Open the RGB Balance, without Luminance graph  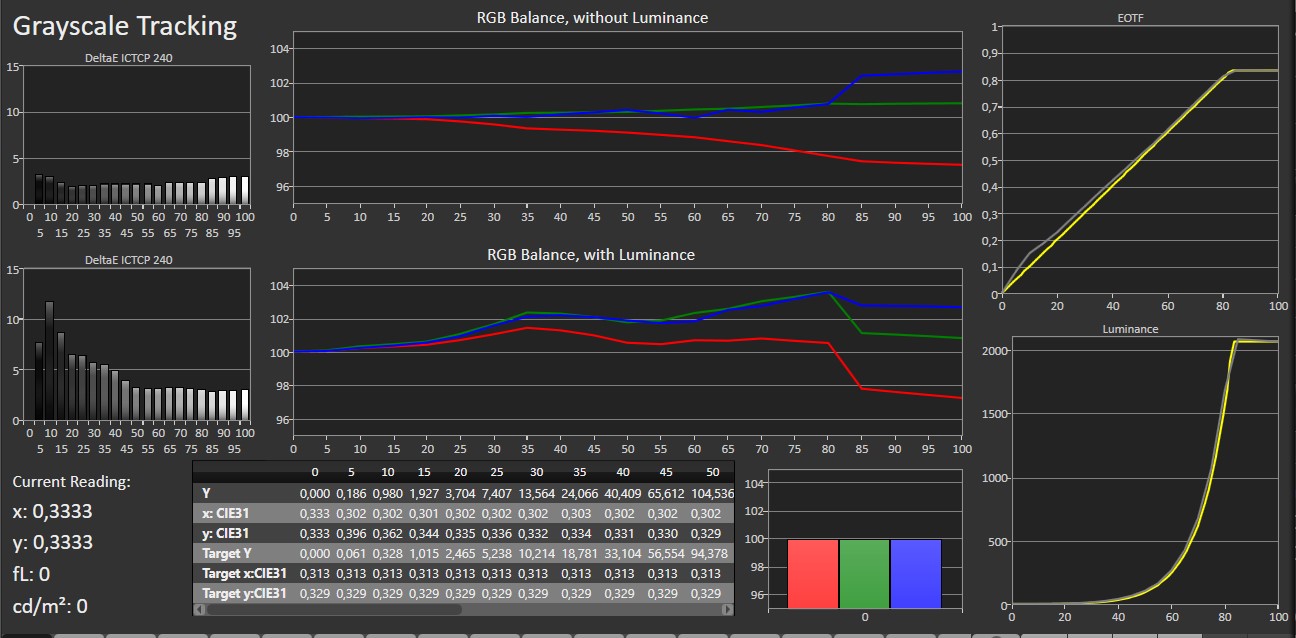point(627,118)
